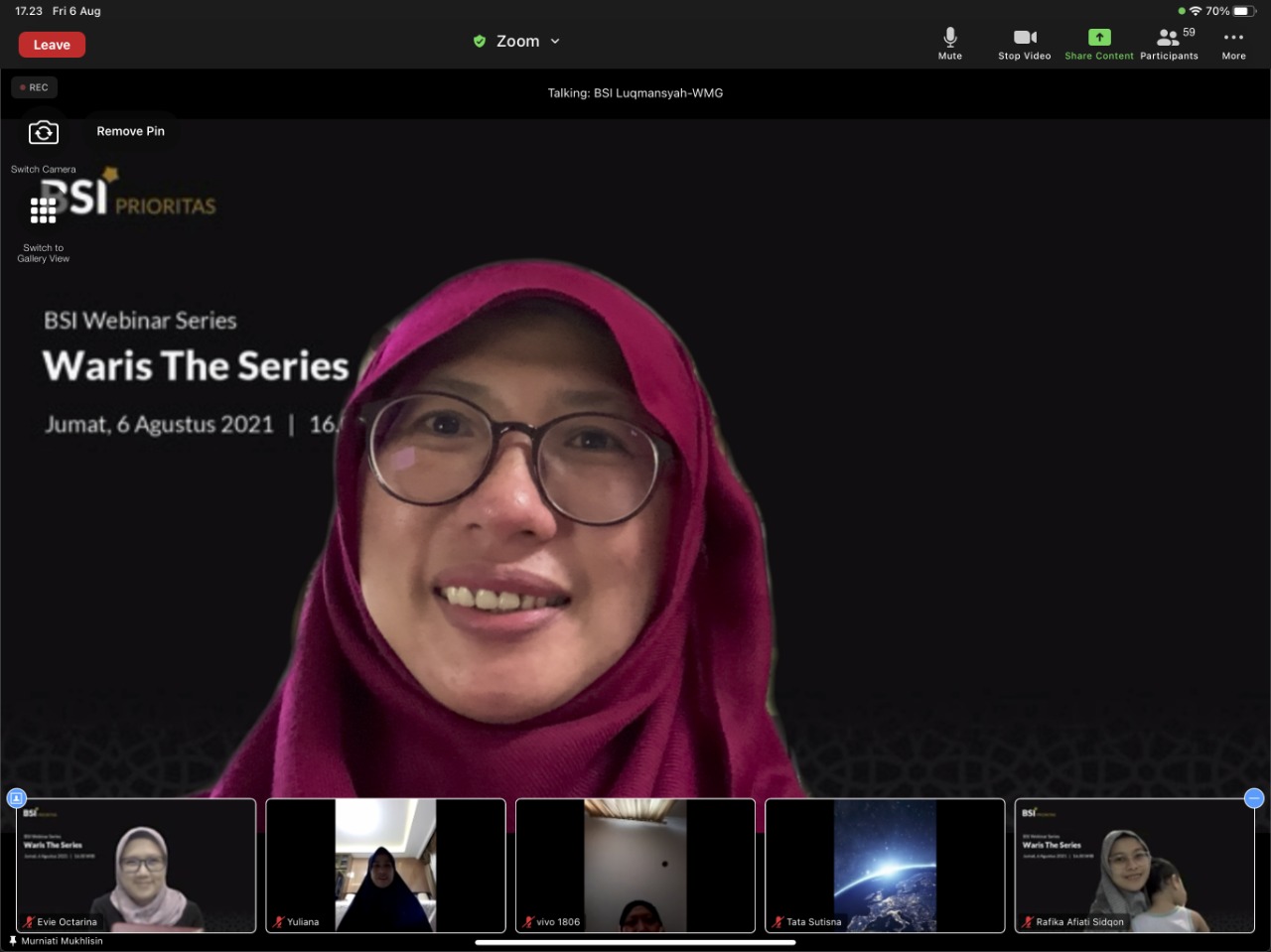
Task: Mute the microphone
Action: (x=949, y=43)
